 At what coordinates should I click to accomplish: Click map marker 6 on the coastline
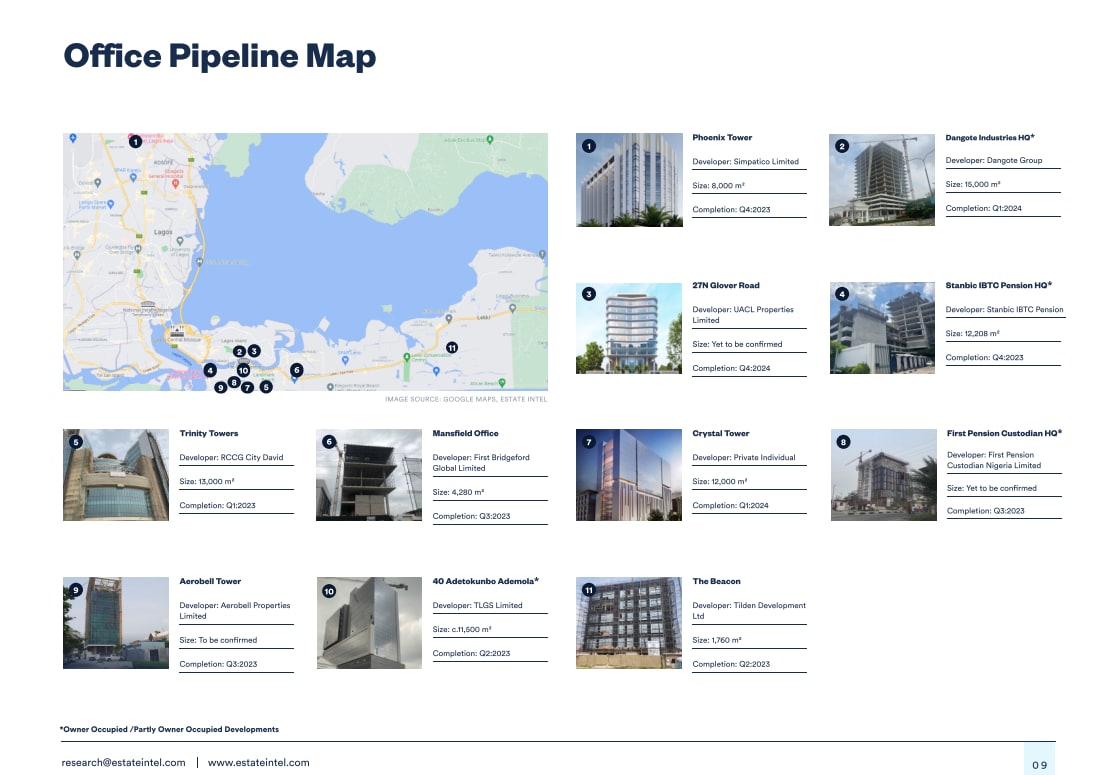(x=296, y=370)
